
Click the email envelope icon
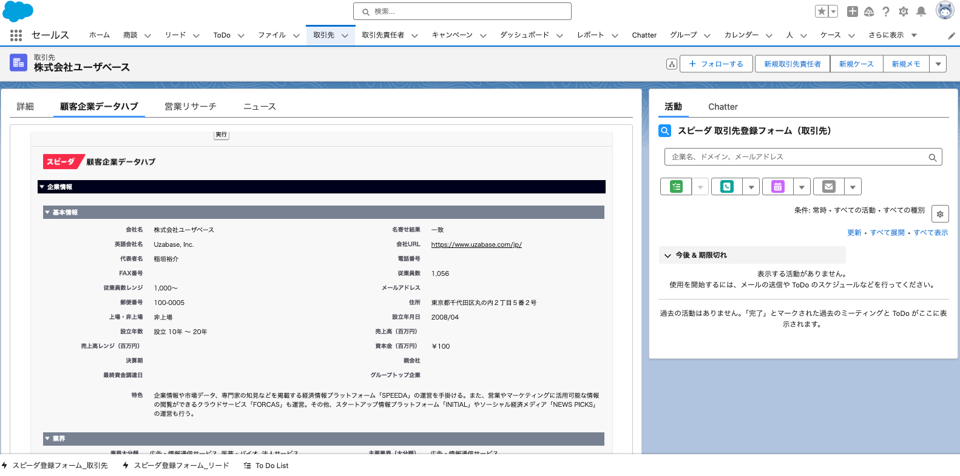tap(829, 187)
